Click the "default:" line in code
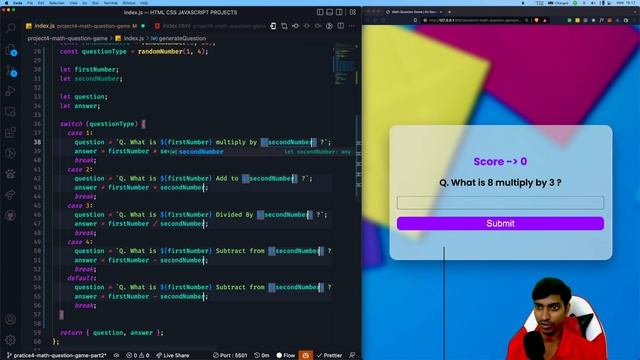640x360 pixels. pos(82,278)
